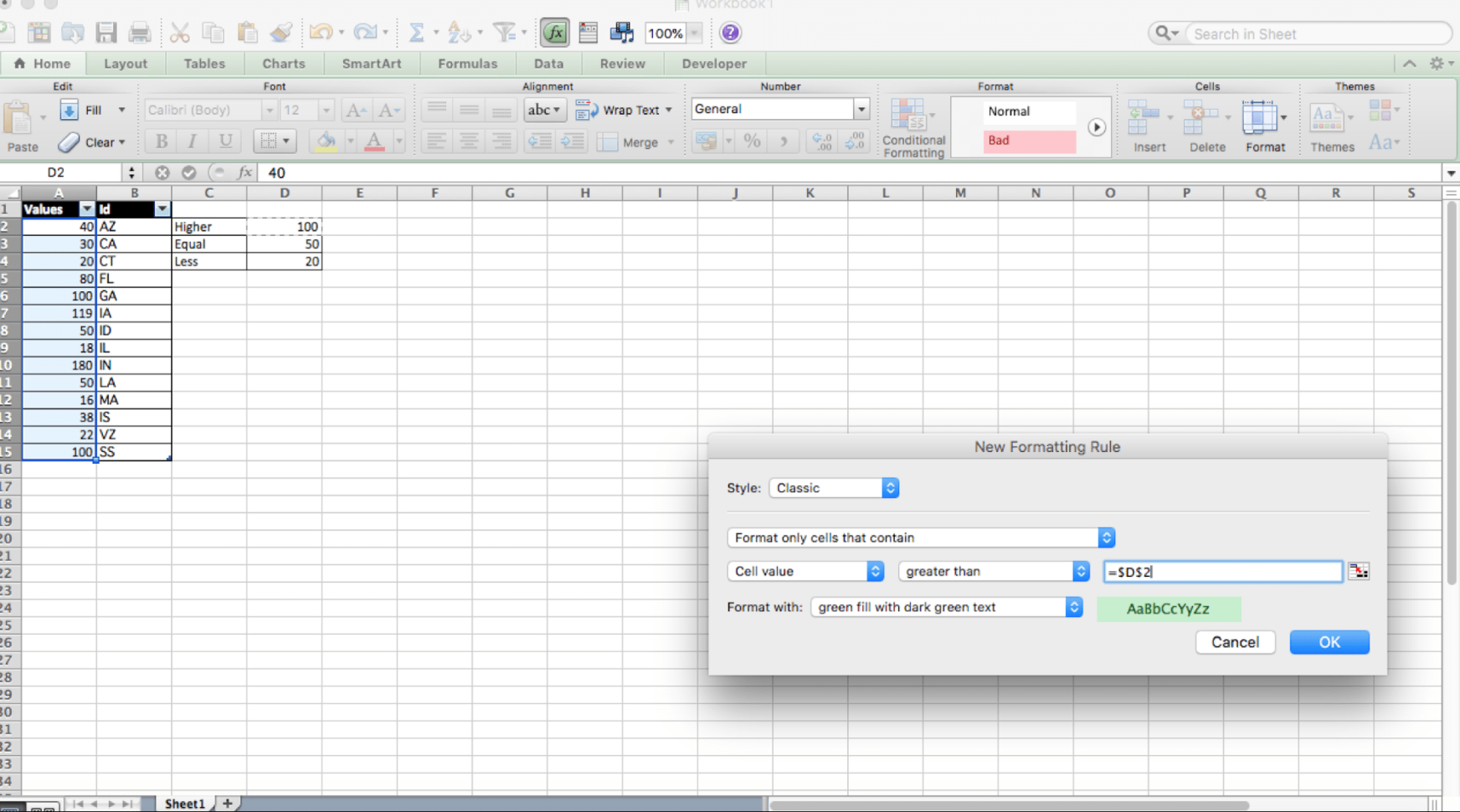Screen dimensions: 1460x812
Task: Switch to the Formulas ribbon tab
Action: tap(467, 64)
